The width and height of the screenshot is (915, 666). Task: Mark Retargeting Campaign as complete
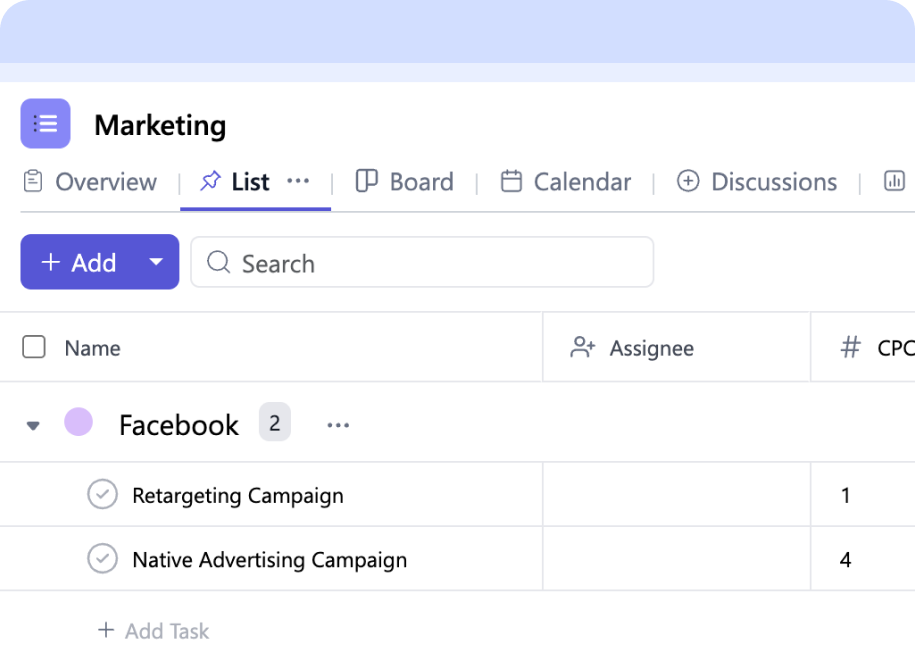pos(102,495)
